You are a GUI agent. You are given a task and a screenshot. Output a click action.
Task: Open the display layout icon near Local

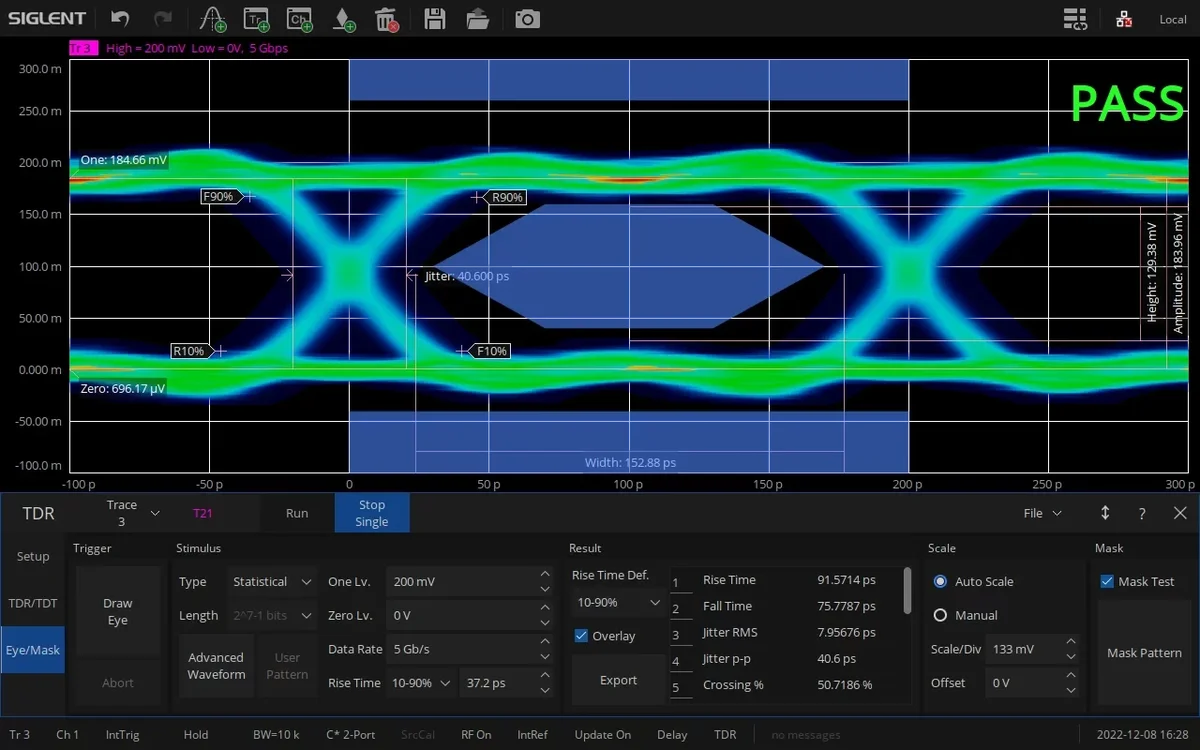coord(1074,18)
